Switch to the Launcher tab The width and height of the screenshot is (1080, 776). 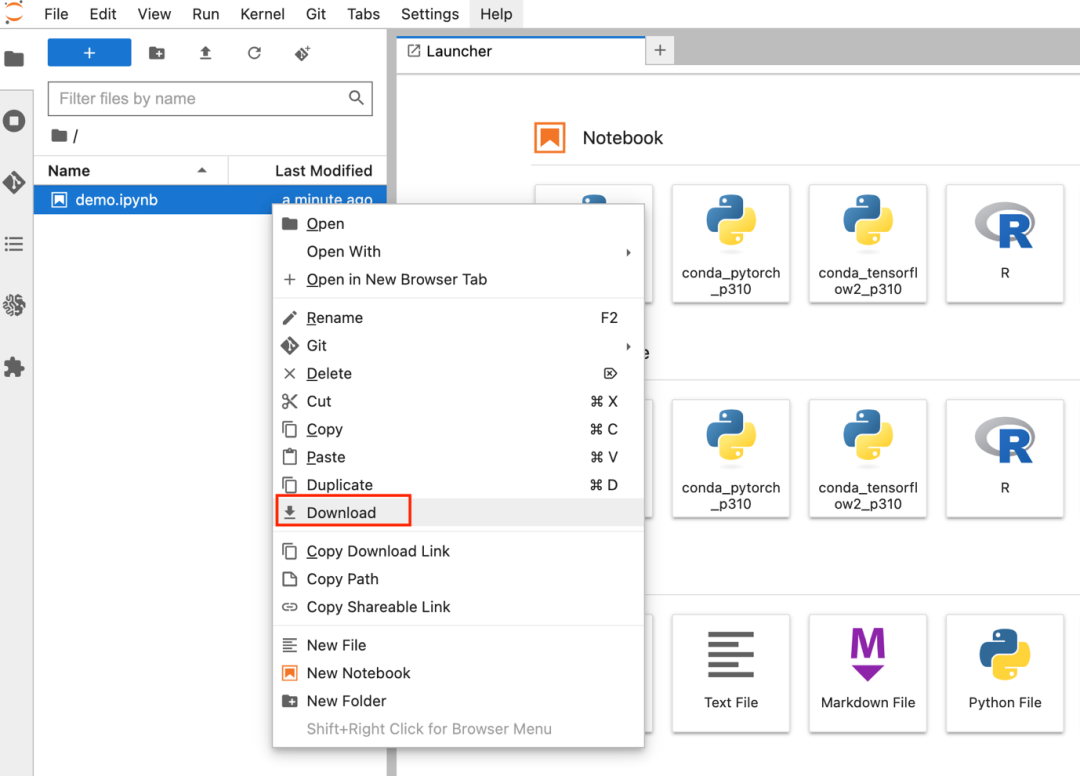click(x=521, y=52)
